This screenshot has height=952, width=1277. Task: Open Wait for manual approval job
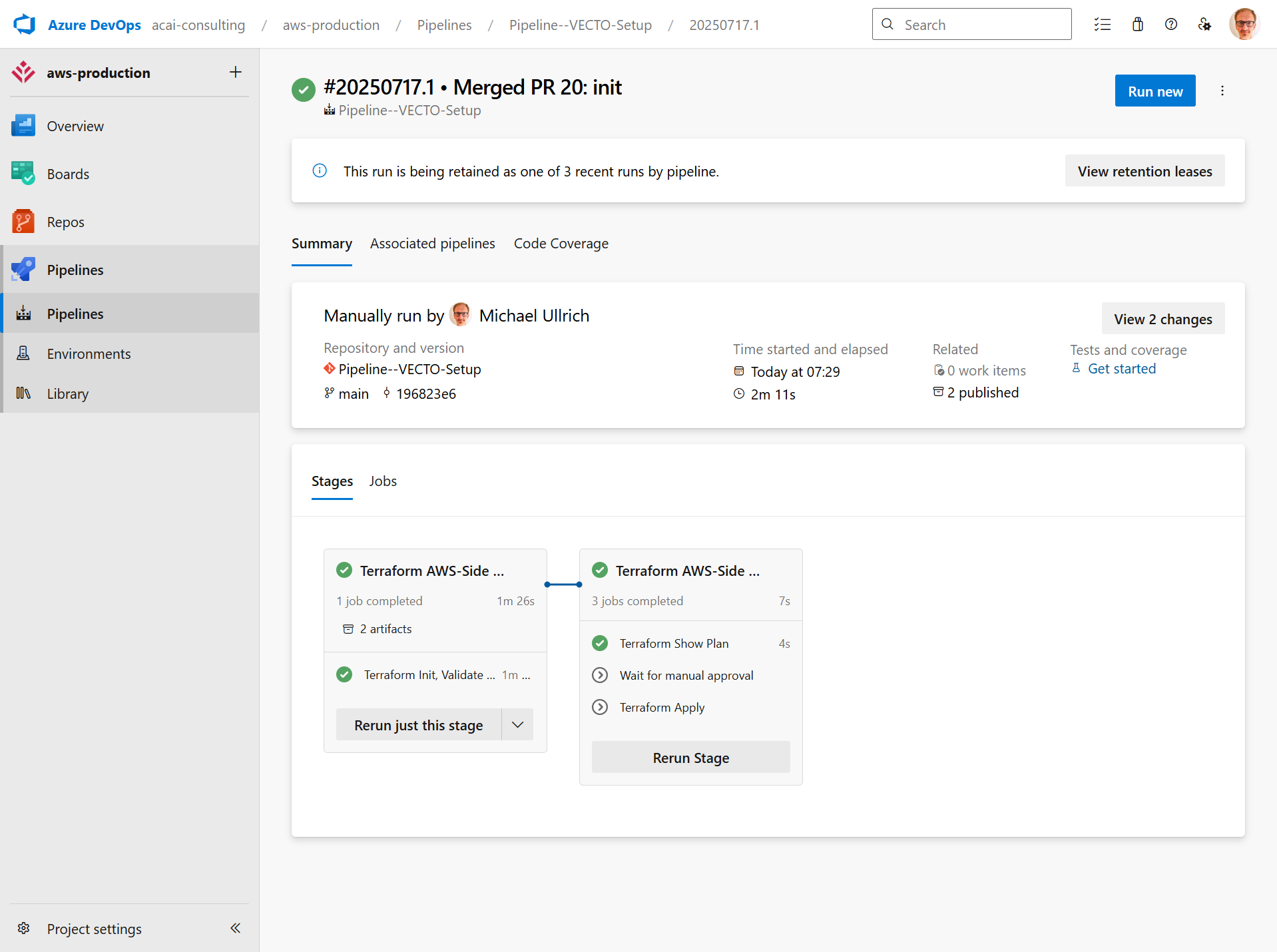pyautogui.click(x=691, y=676)
